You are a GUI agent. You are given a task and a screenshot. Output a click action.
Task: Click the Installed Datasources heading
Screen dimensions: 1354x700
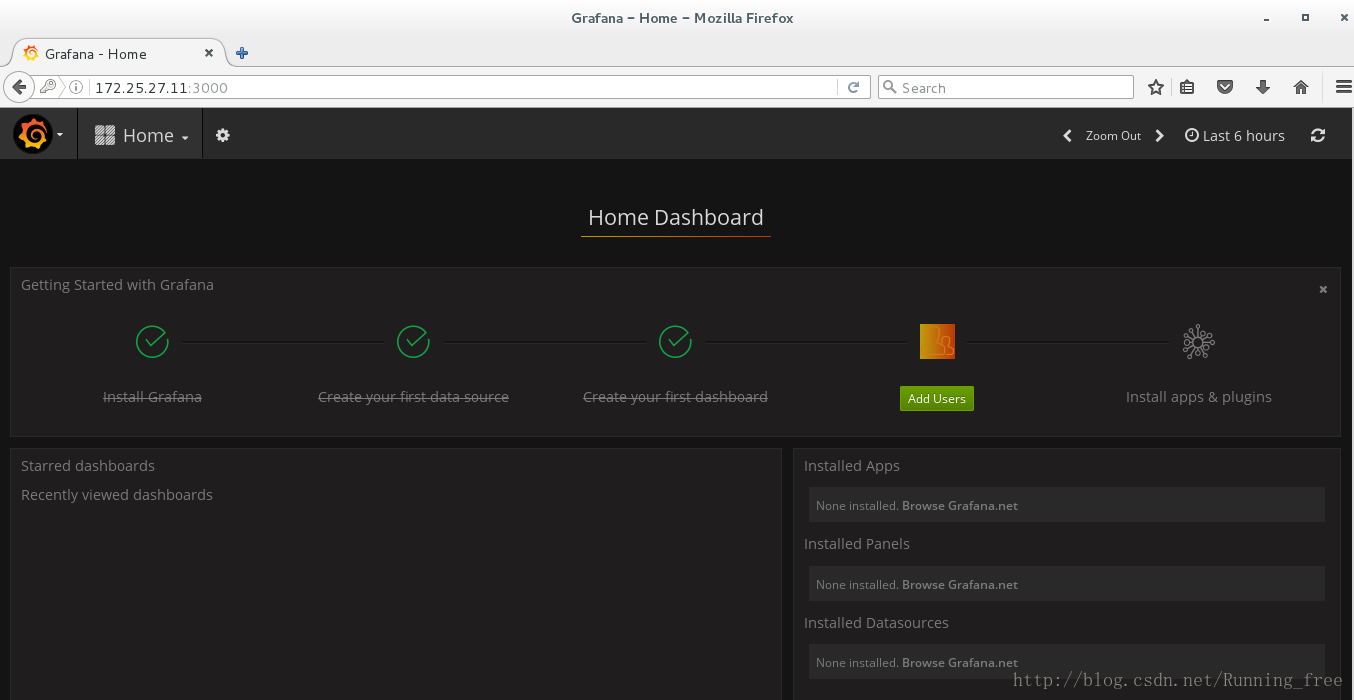pos(876,622)
